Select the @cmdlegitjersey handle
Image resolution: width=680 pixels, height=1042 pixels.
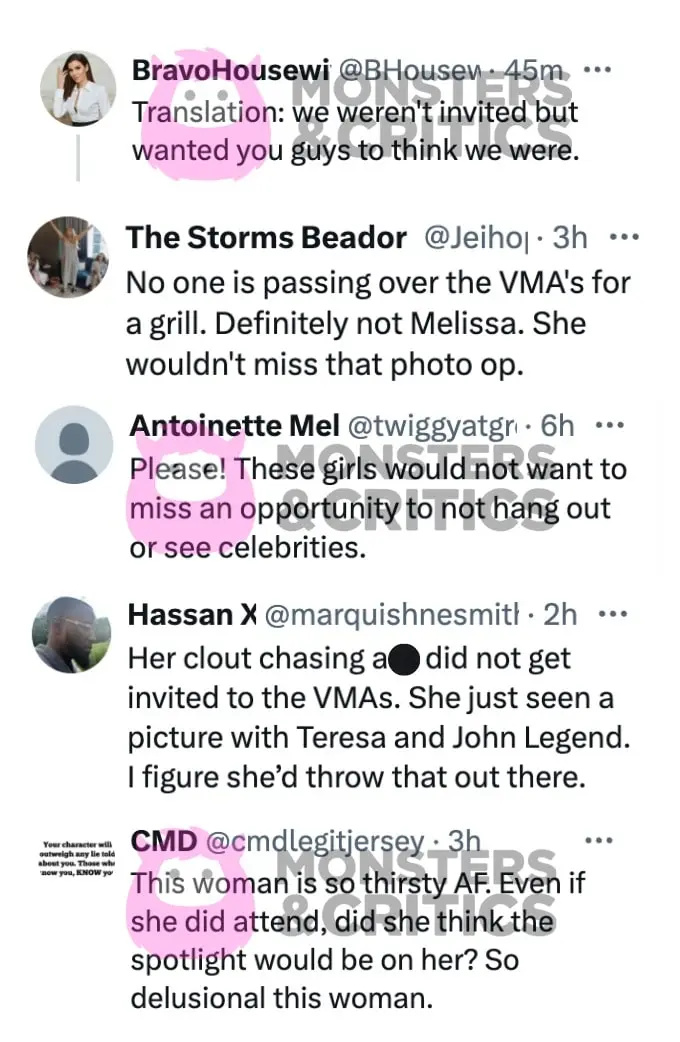[315, 841]
